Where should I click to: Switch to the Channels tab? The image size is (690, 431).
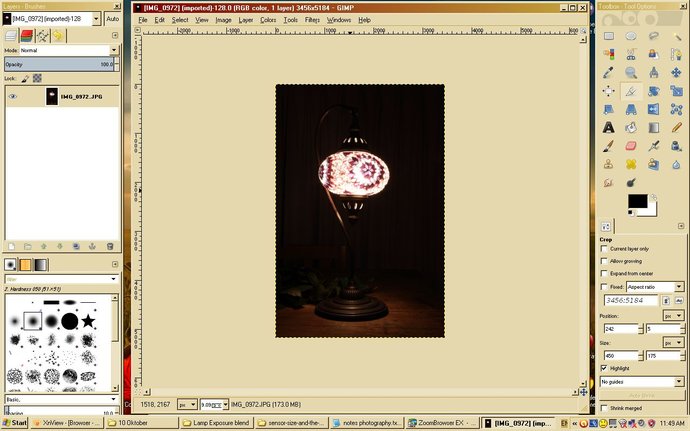tap(27, 36)
